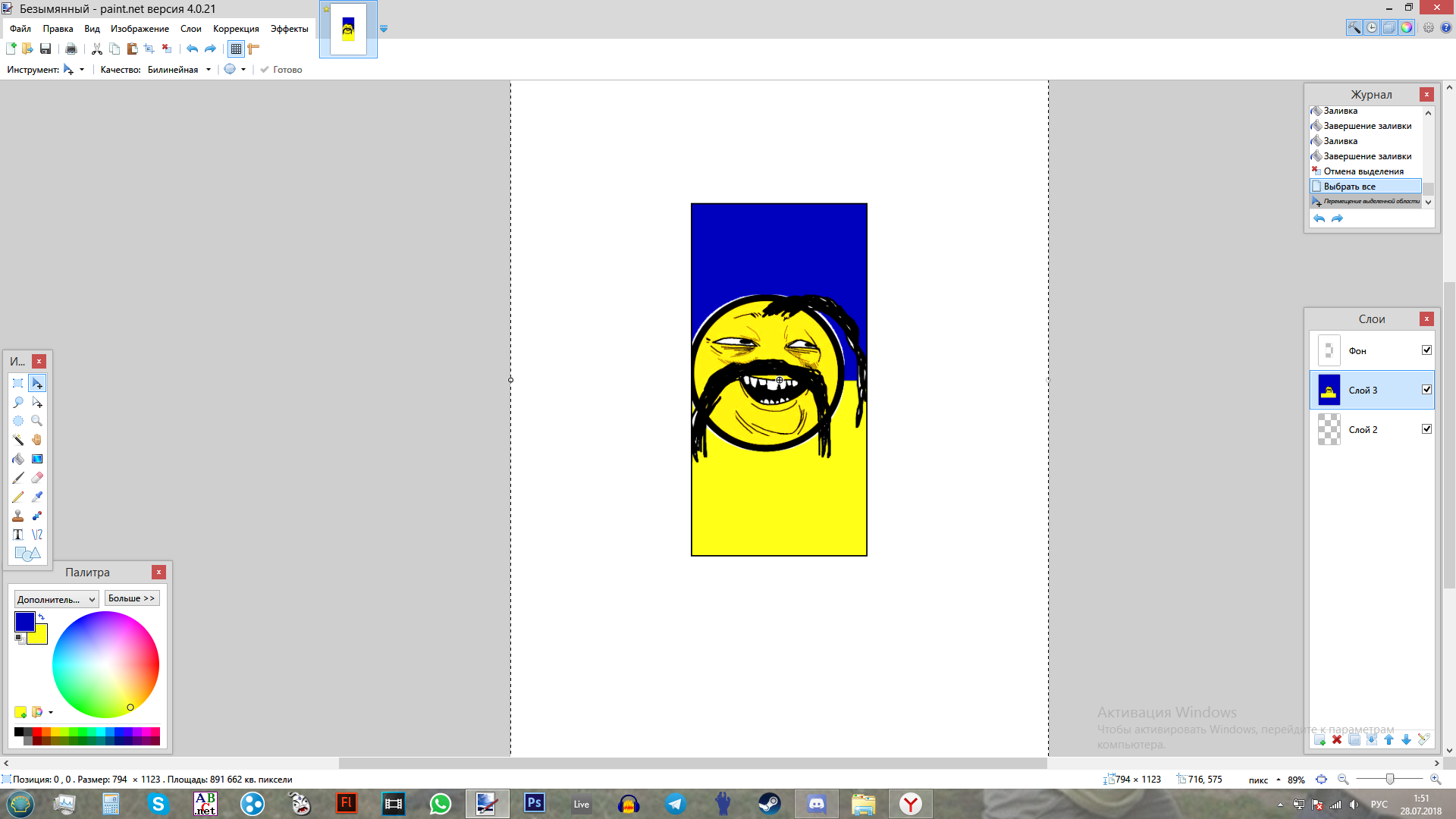This screenshot has width=1456, height=819.
Task: Duplicate the current layer
Action: click(1354, 739)
